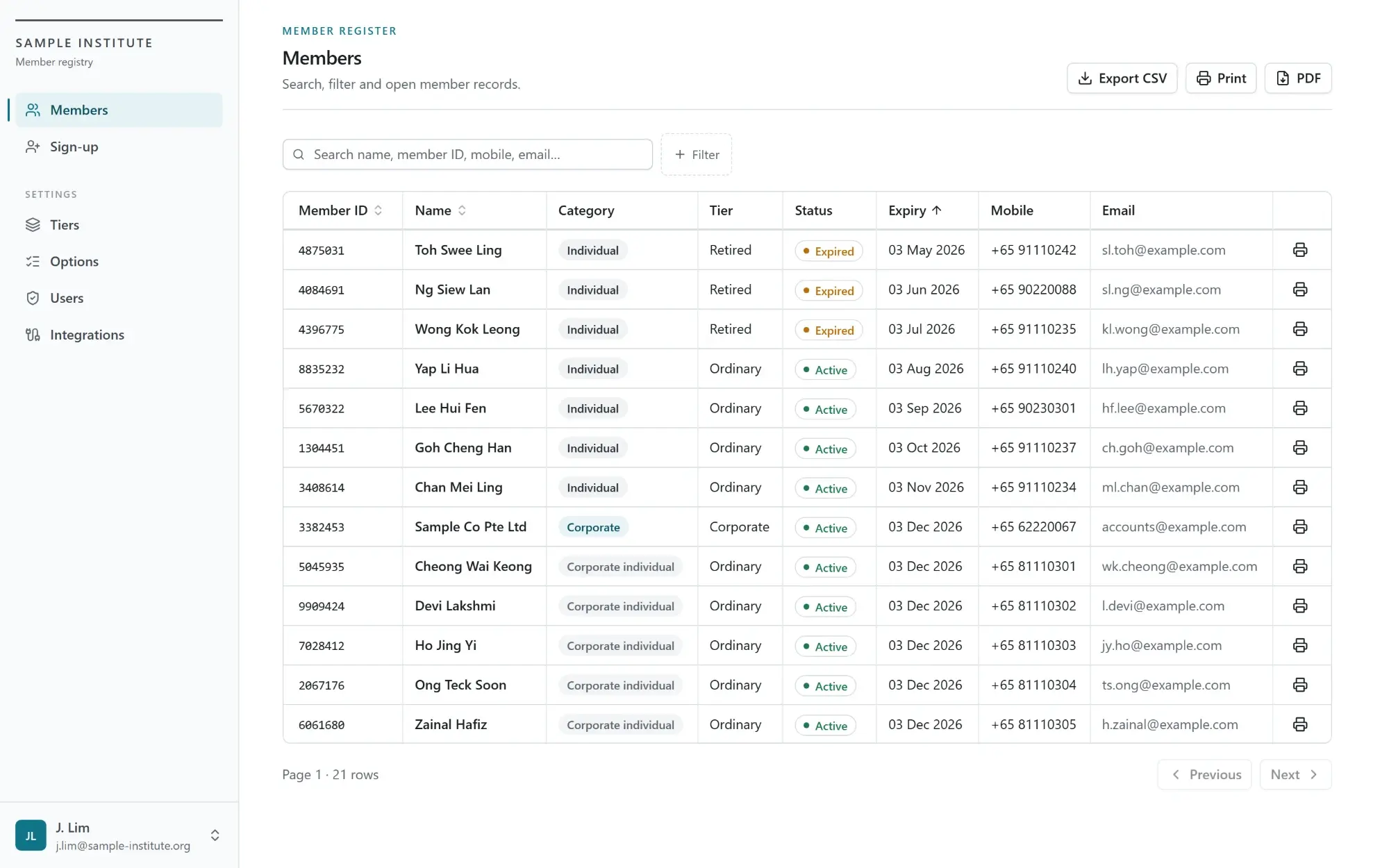
Task: Click email accounts@example.com
Action: 1174,527
